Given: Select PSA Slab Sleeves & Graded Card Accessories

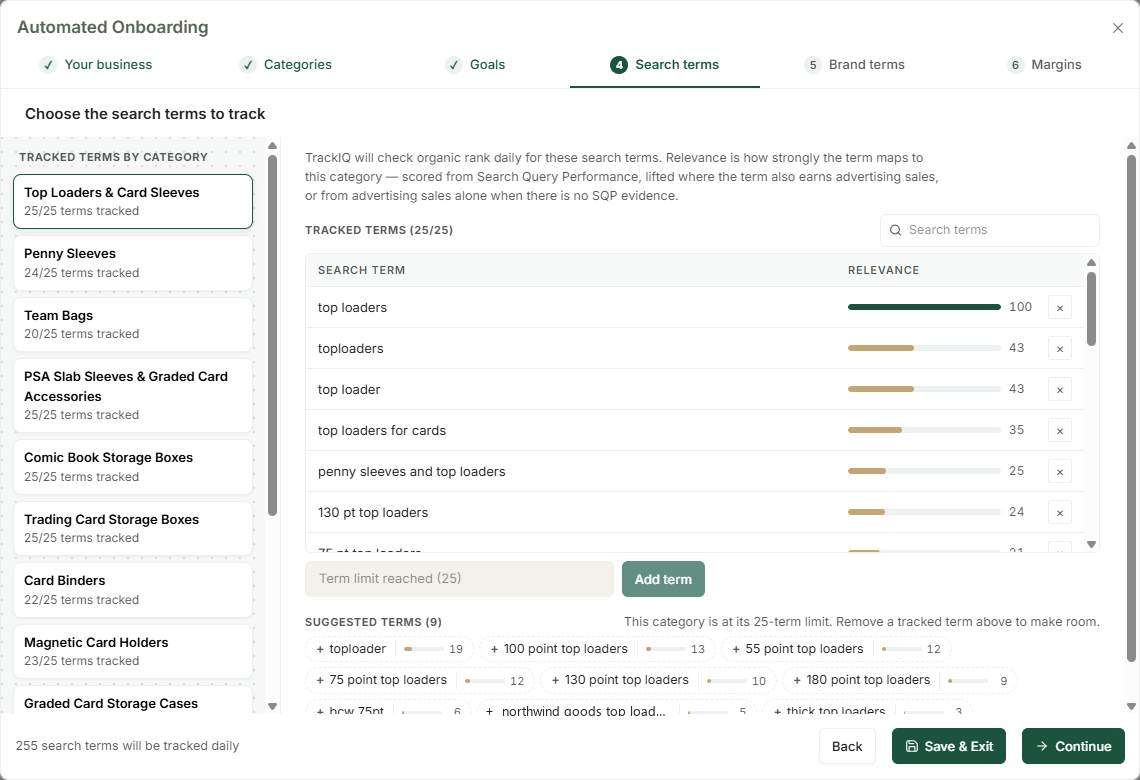Looking at the screenshot, I should [x=133, y=395].
